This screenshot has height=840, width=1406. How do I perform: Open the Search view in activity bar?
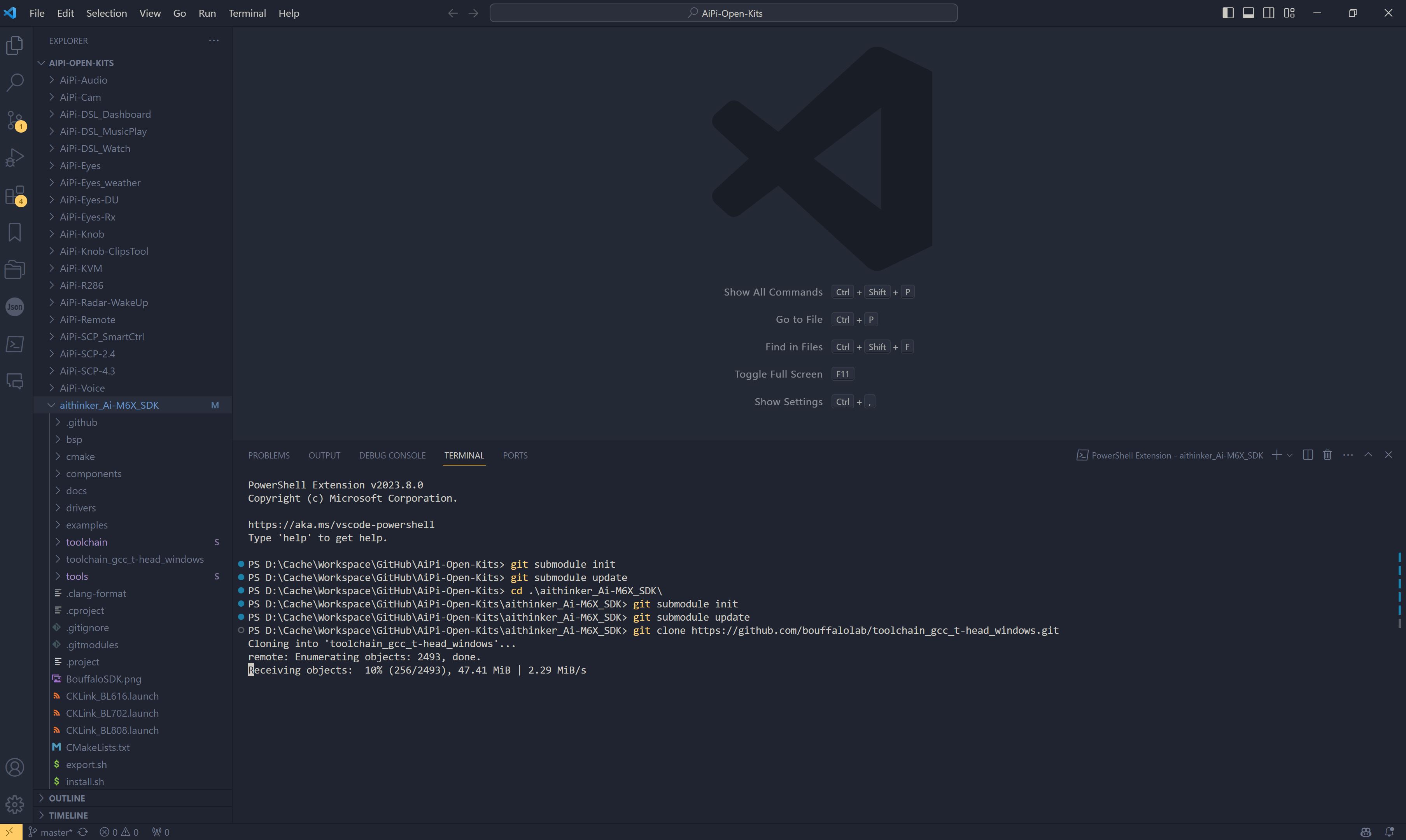15,83
